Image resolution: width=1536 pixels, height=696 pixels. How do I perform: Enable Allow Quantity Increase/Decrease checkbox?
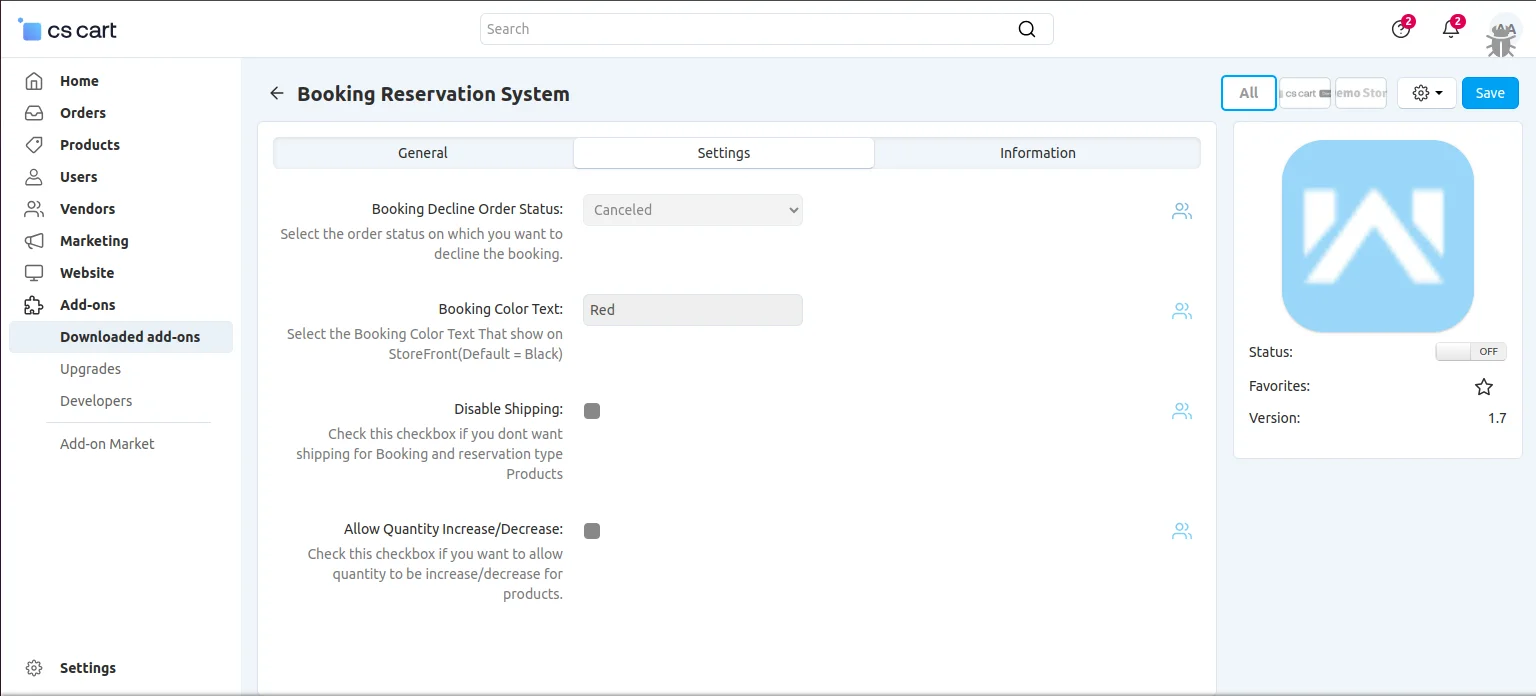tap(592, 531)
